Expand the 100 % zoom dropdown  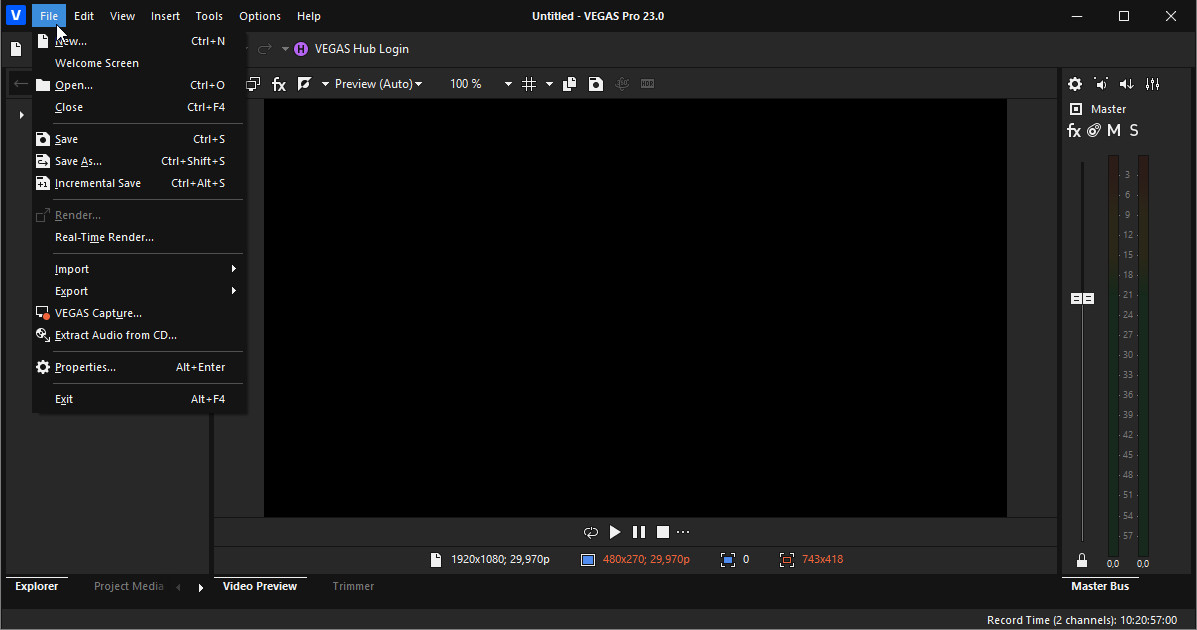[x=508, y=84]
